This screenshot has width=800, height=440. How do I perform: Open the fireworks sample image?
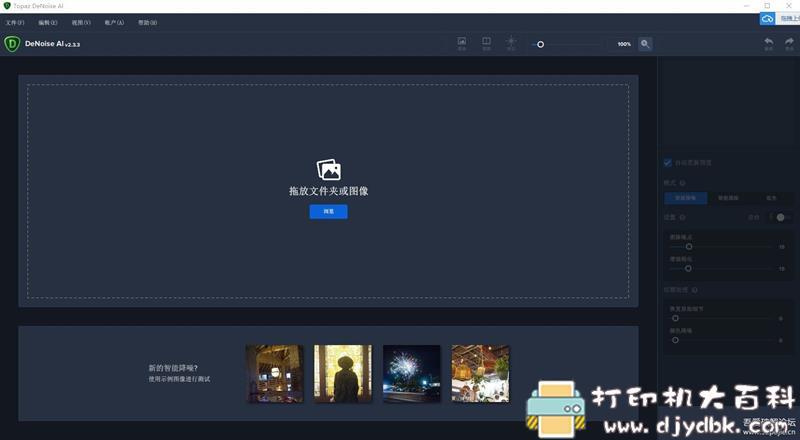tap(412, 374)
